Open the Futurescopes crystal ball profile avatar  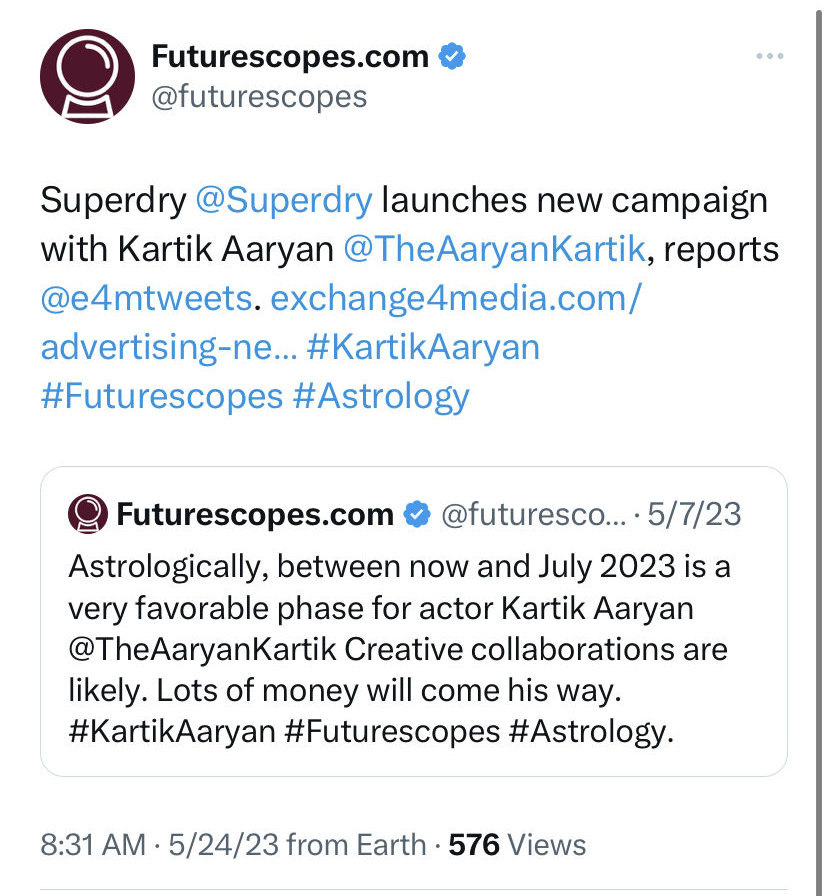click(87, 77)
